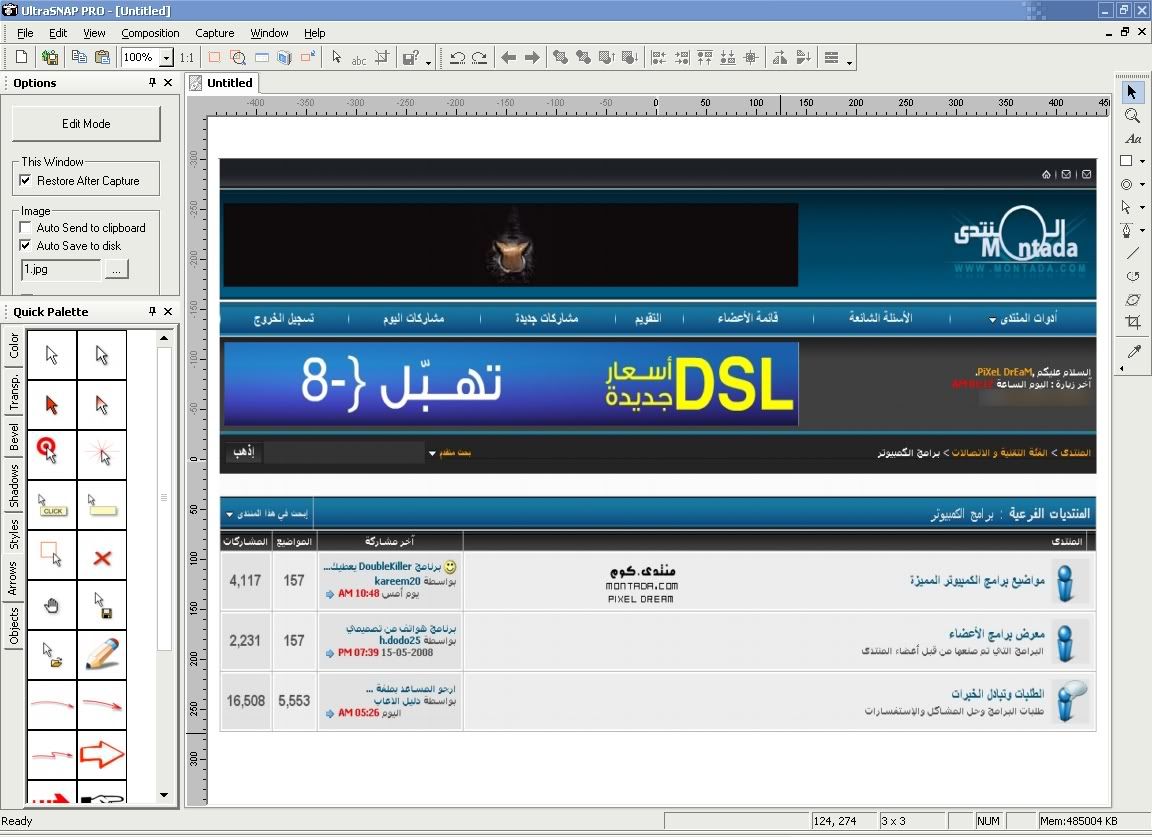Click the browse '...' button next to 1.jpg
Image resolution: width=1152 pixels, height=837 pixels.
[116, 270]
